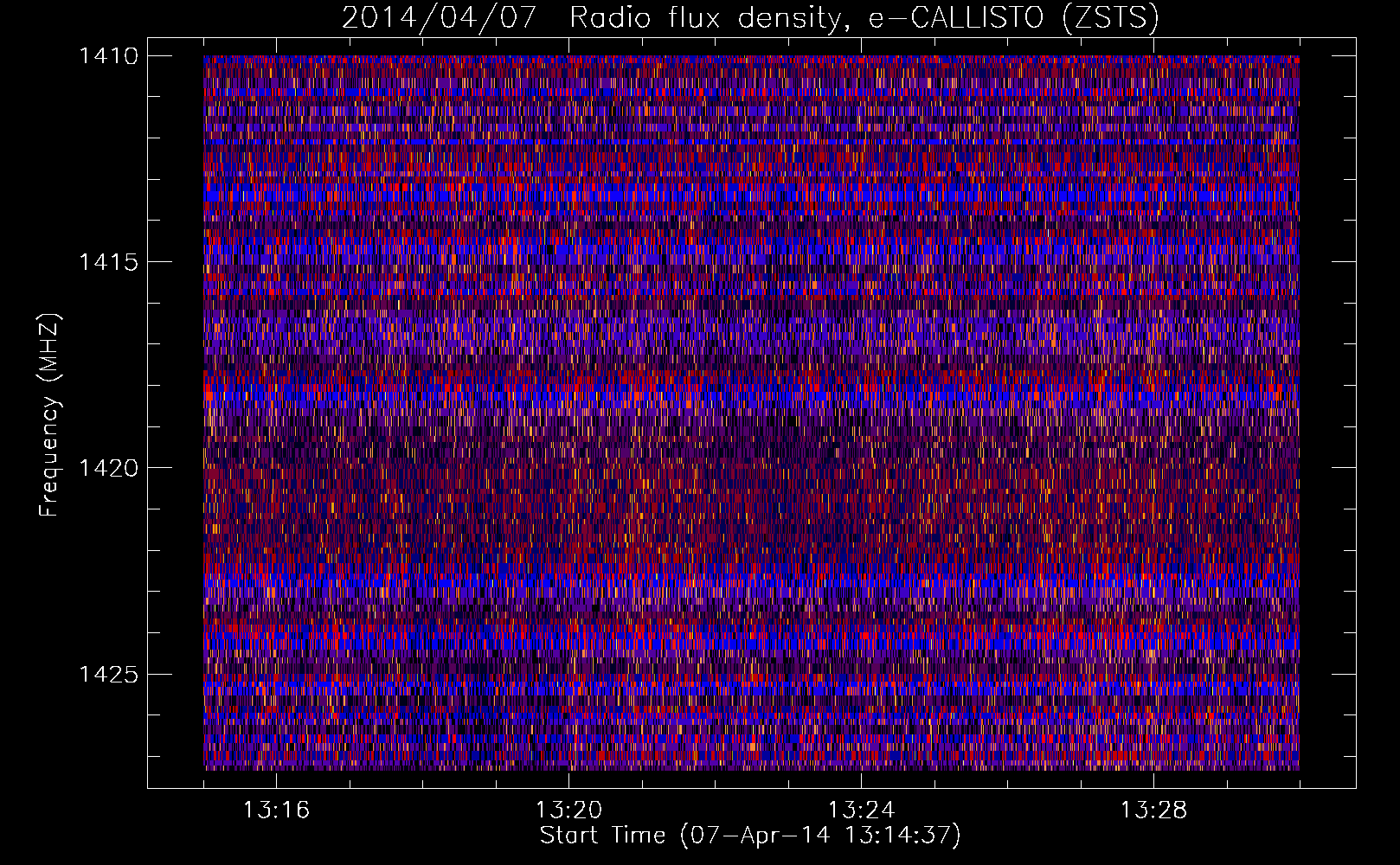This screenshot has height=865, width=1400.
Task: Click the 13:28 time tick label
Action: point(1153,811)
